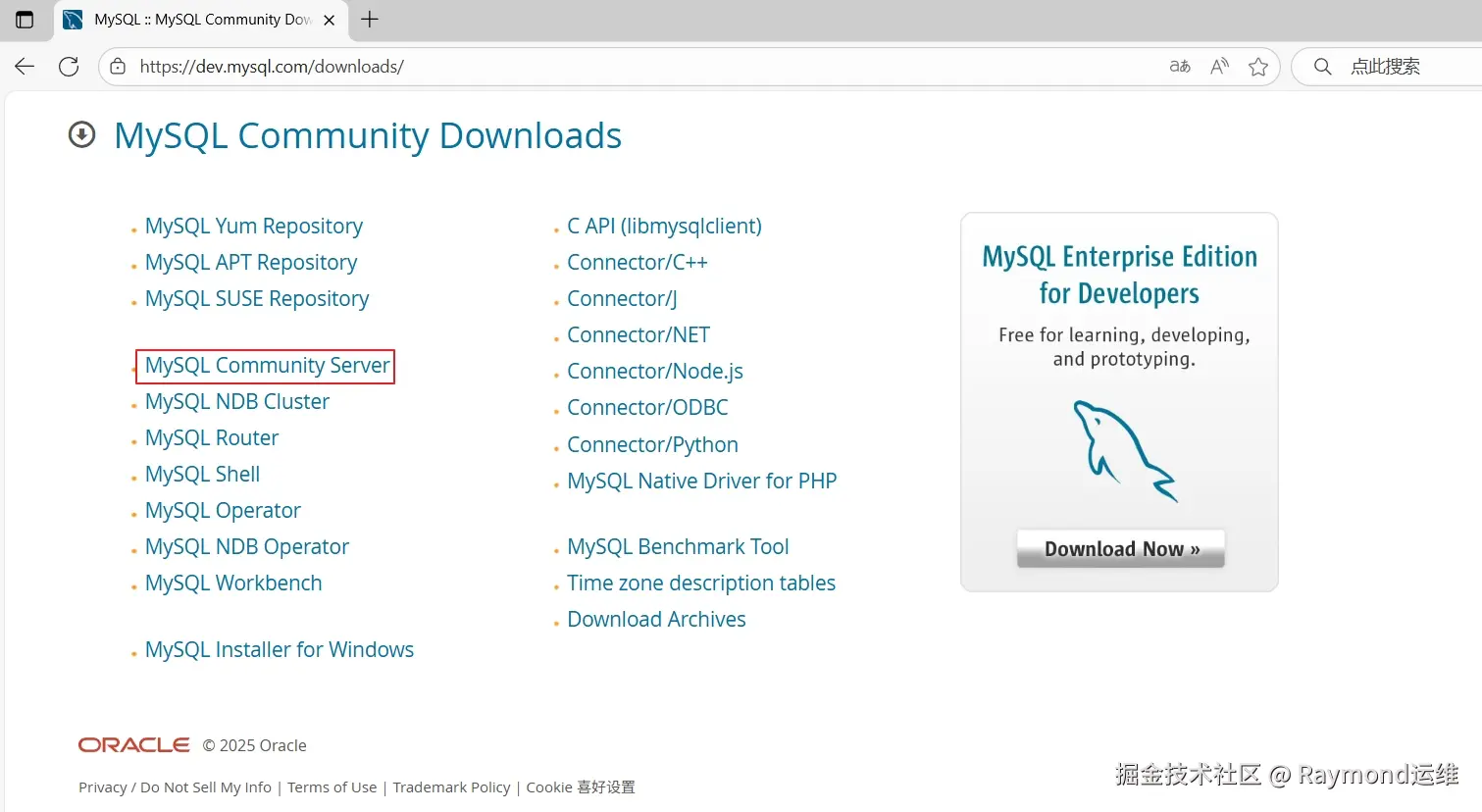This screenshot has height=812, width=1482.
Task: Click the translate page icon
Action: [1180, 67]
